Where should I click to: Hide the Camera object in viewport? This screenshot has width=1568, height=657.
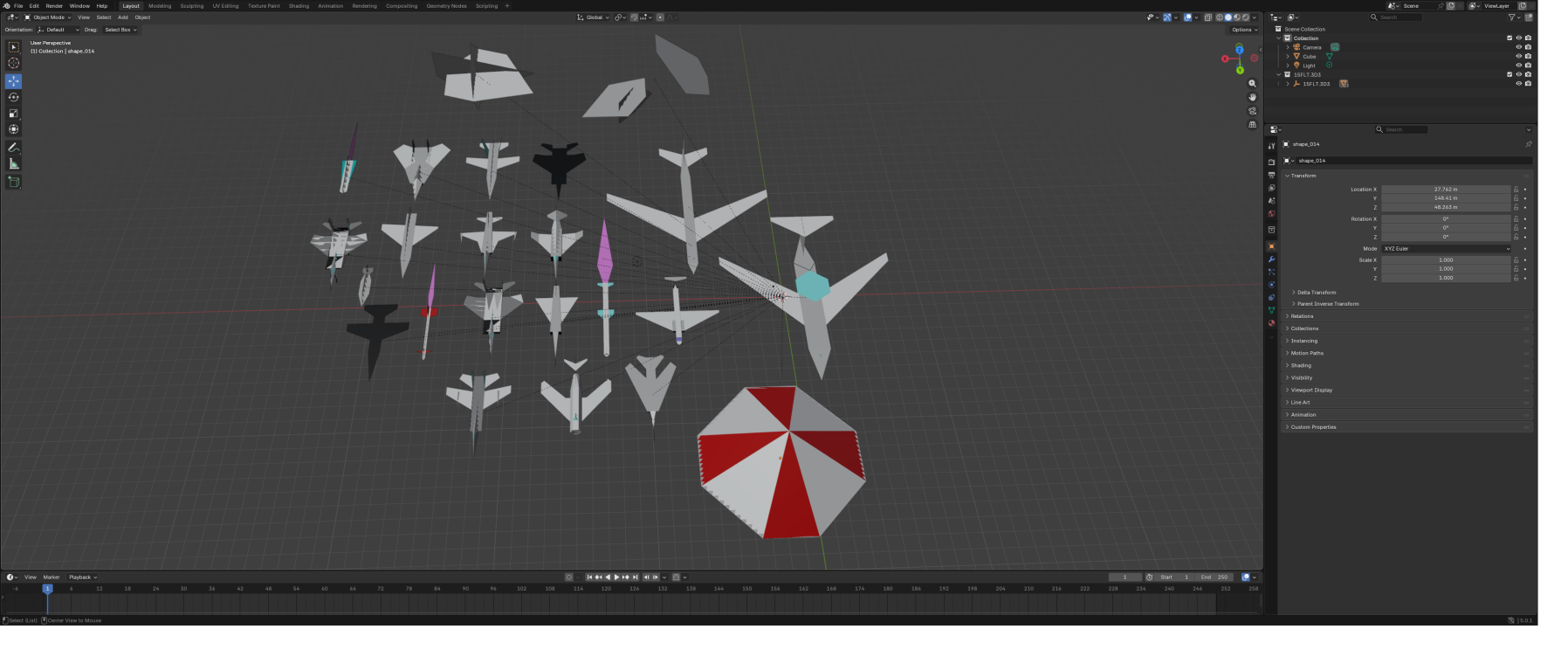(1518, 47)
